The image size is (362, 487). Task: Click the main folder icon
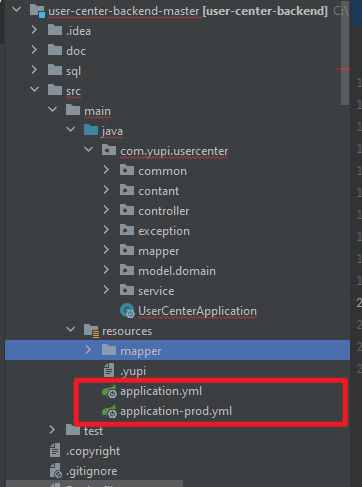tap(73, 110)
